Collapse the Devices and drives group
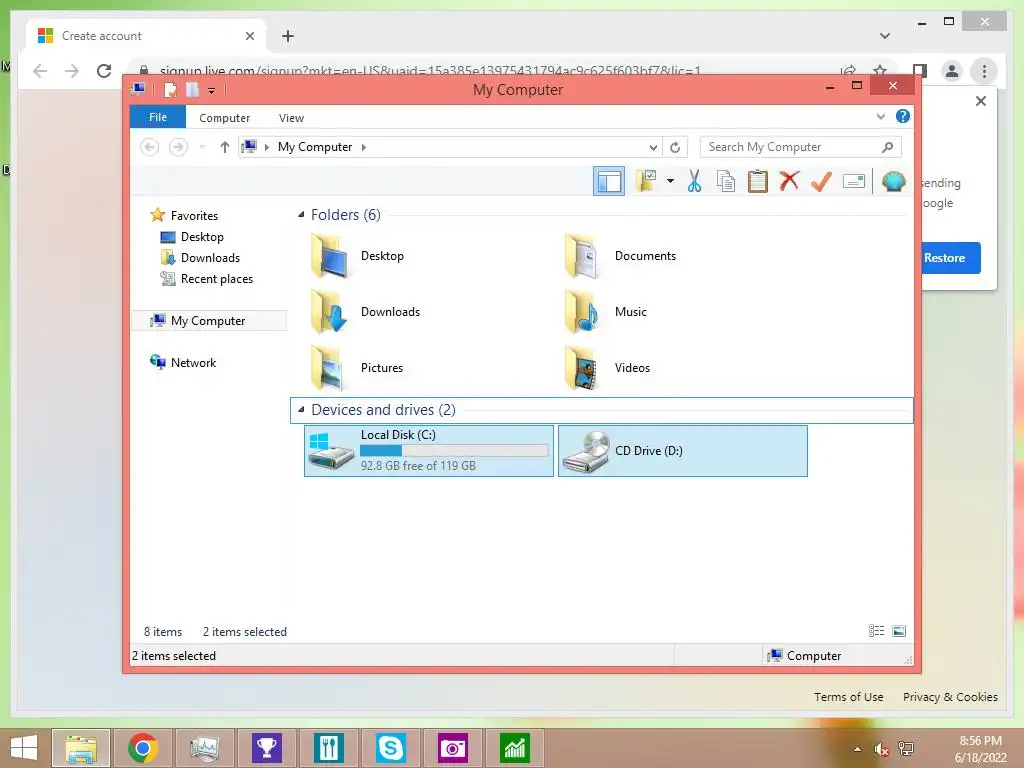 coord(301,409)
